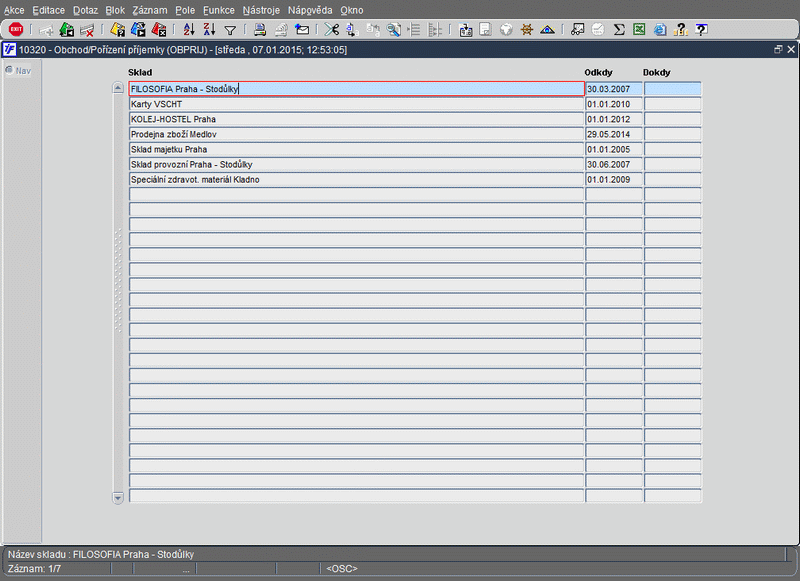
Task: Click the question mark with figures icon
Action: [x=681, y=30]
